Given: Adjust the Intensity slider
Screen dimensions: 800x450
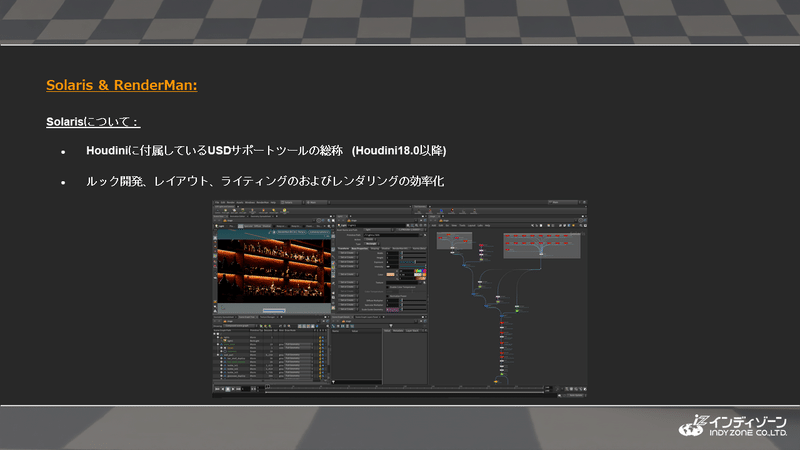Looking at the screenshot, I should point(413,267).
